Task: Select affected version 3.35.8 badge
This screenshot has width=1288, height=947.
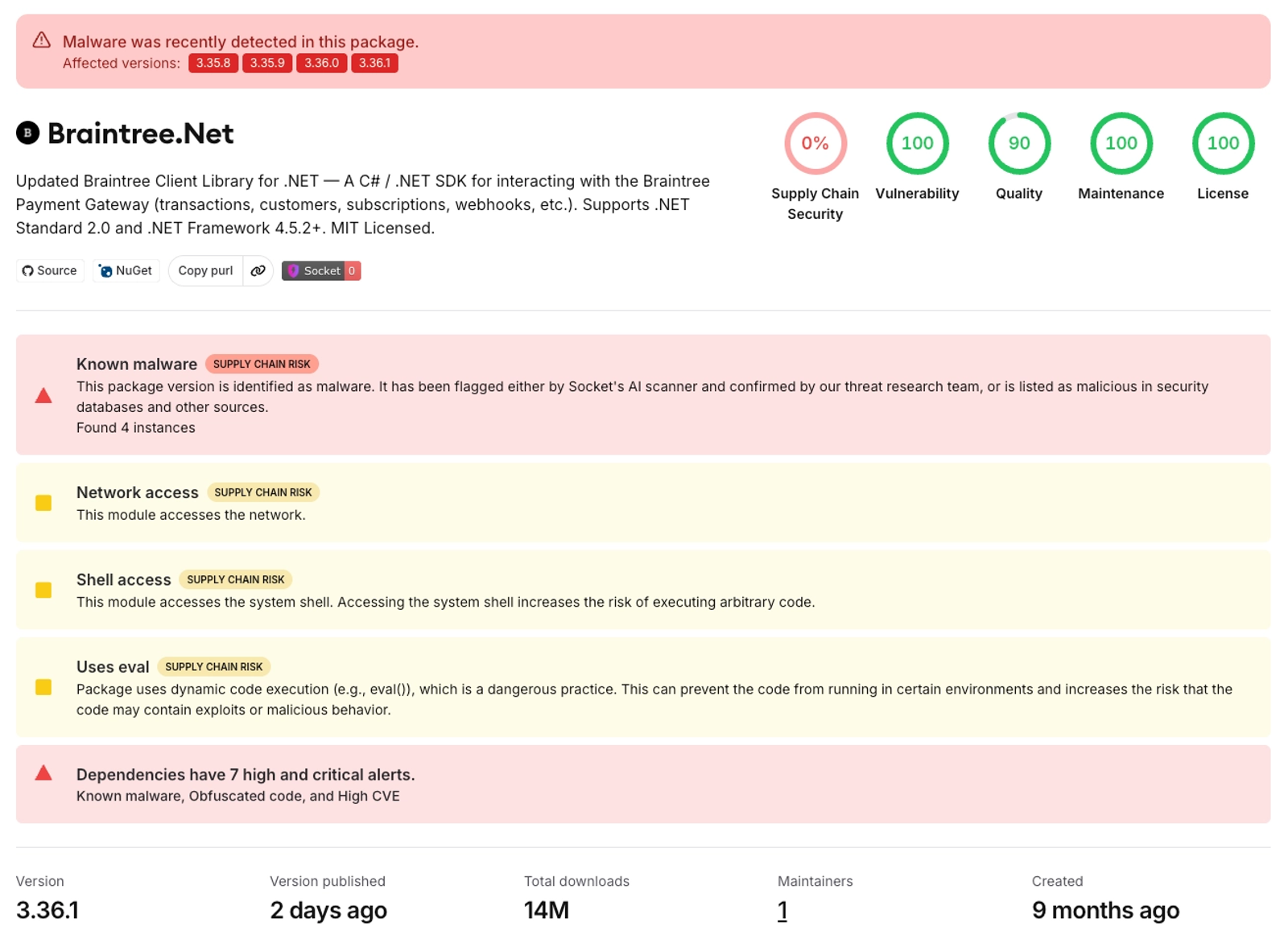Action: click(213, 63)
